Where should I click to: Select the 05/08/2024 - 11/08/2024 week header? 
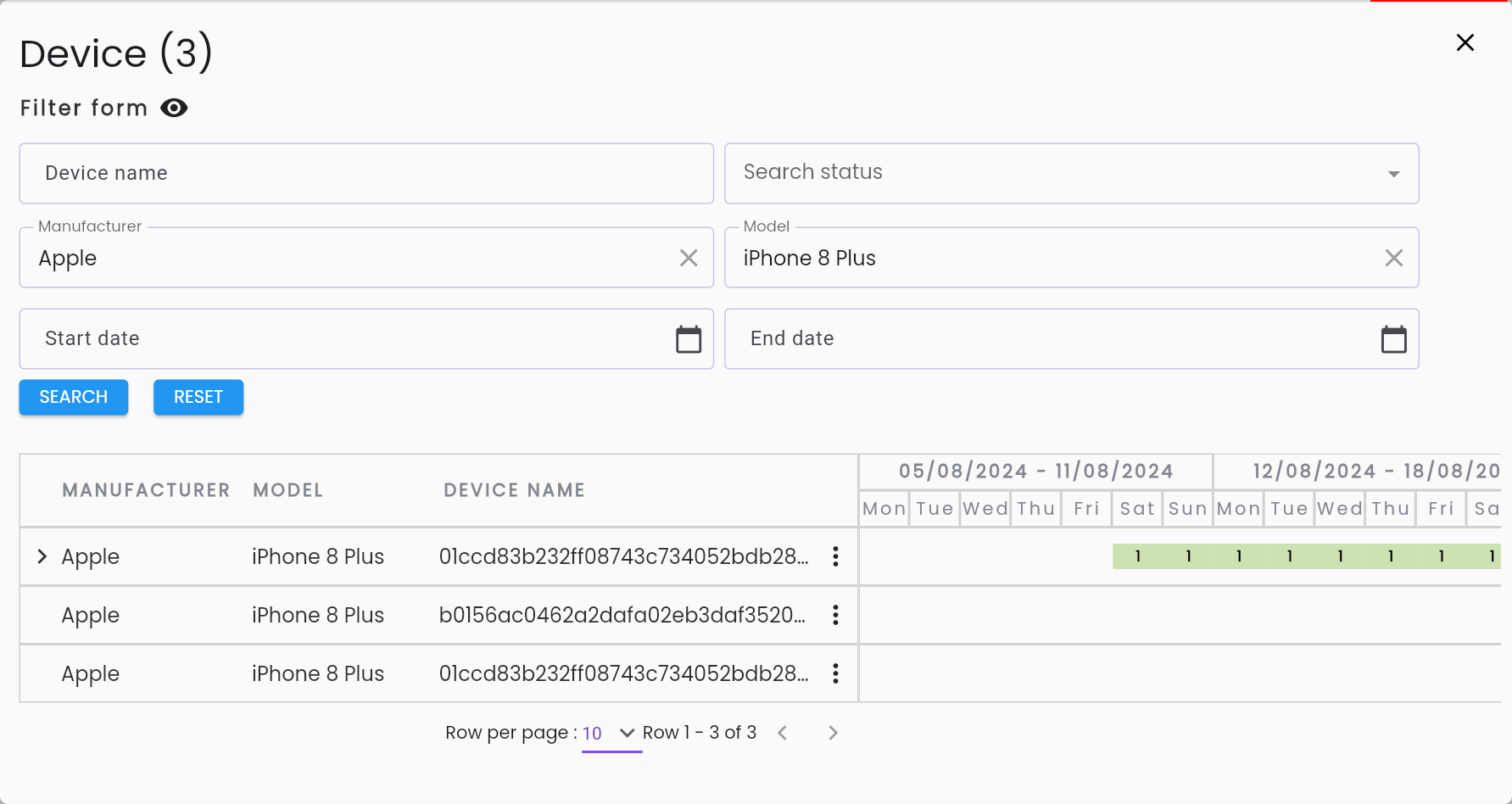click(x=1036, y=472)
